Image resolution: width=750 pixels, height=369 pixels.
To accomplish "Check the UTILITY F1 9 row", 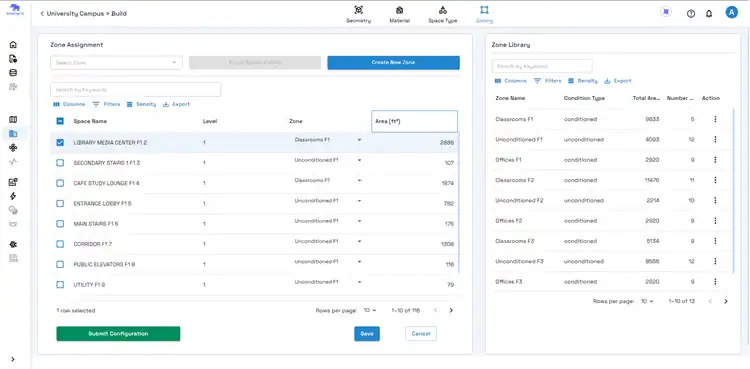I will [x=60, y=285].
